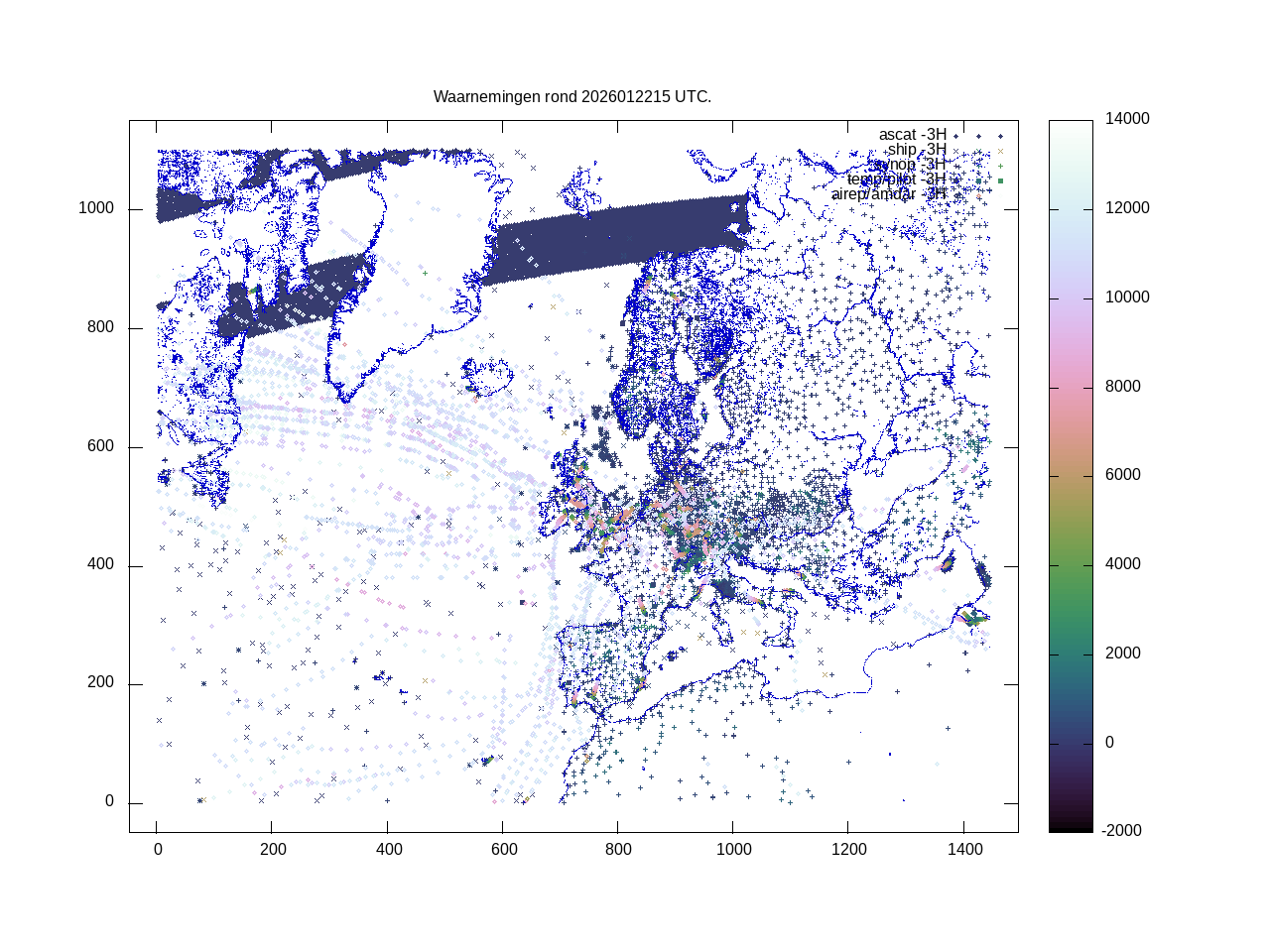Click the 1400 tick label on x-axis
Viewport: 1270px width, 952px height.
[964, 849]
